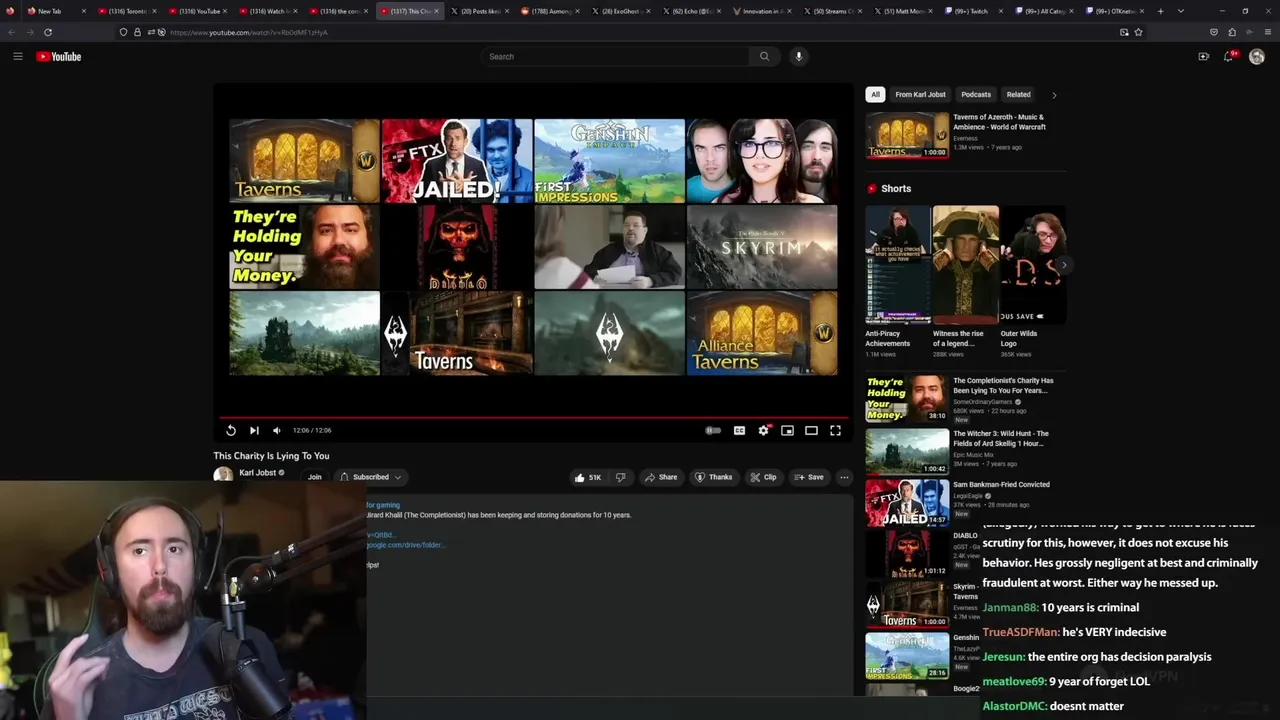Replay the video with the replay icon
The height and width of the screenshot is (720, 1280).
click(231, 430)
